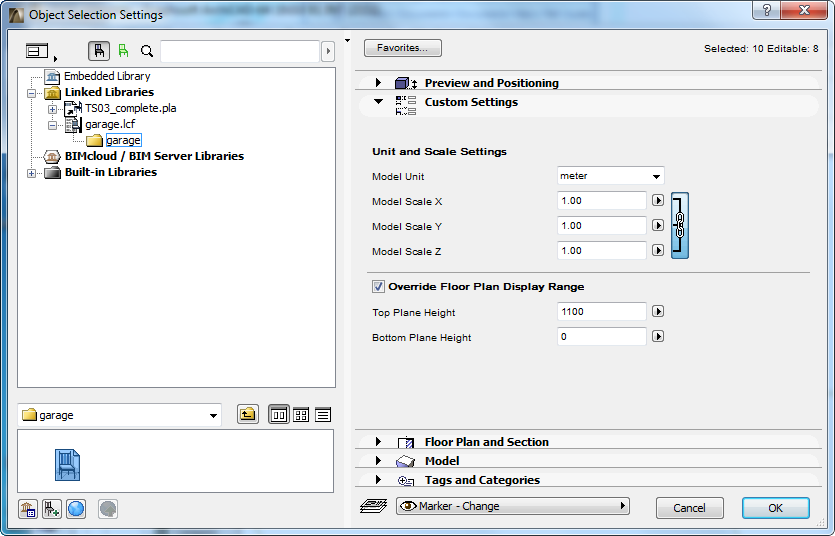835x536 pixels.
Task: Click the blue globe web objects icon
Action: [x=76, y=509]
